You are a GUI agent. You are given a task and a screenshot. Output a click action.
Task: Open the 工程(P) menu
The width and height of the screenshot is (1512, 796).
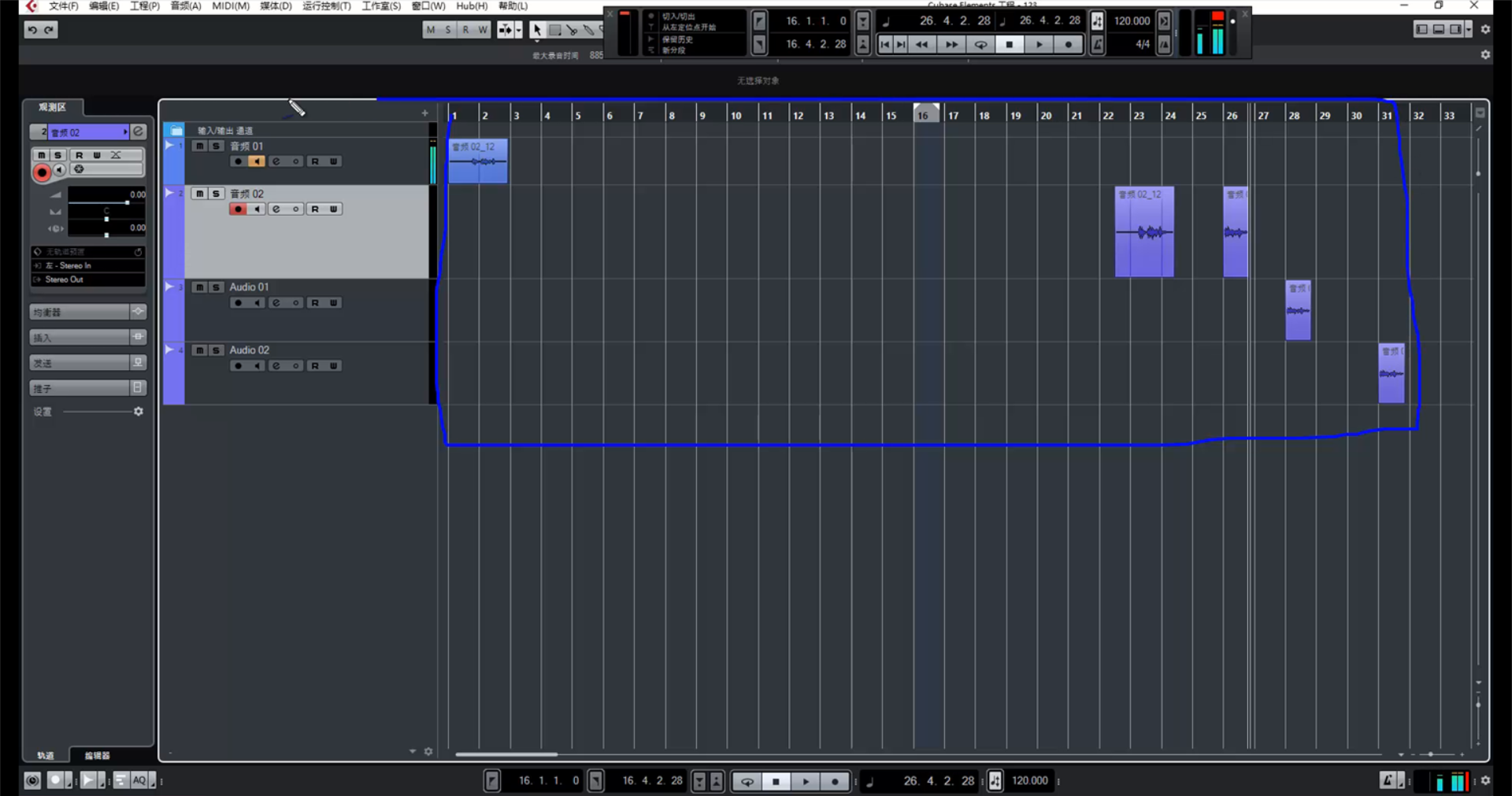145,6
